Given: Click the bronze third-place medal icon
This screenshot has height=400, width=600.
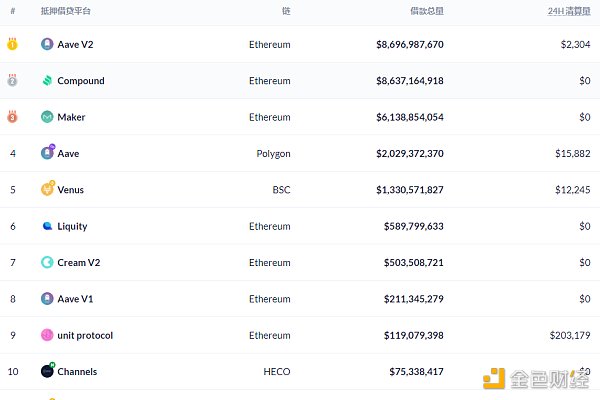Looking at the screenshot, I should (12, 117).
